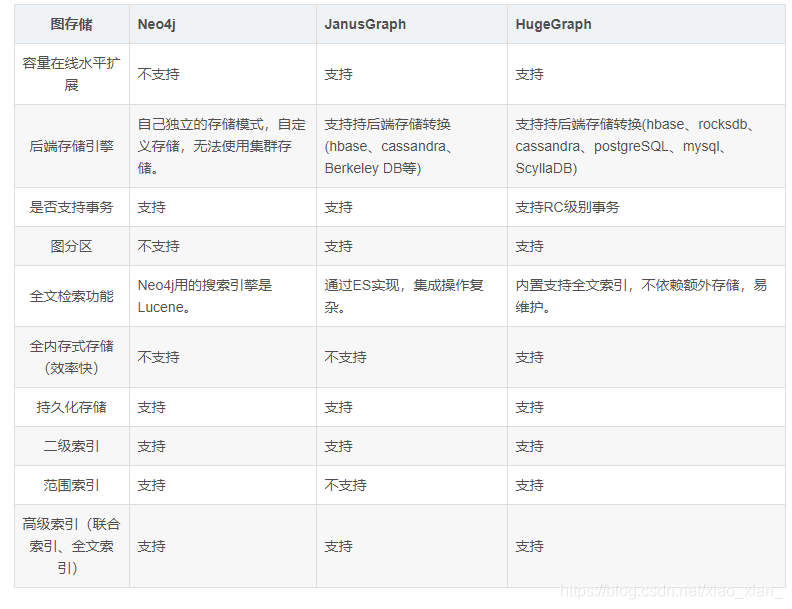Click Neo4j 不支持 in 全内存式存储 row
The width and height of the screenshot is (792, 609).
tap(159, 357)
